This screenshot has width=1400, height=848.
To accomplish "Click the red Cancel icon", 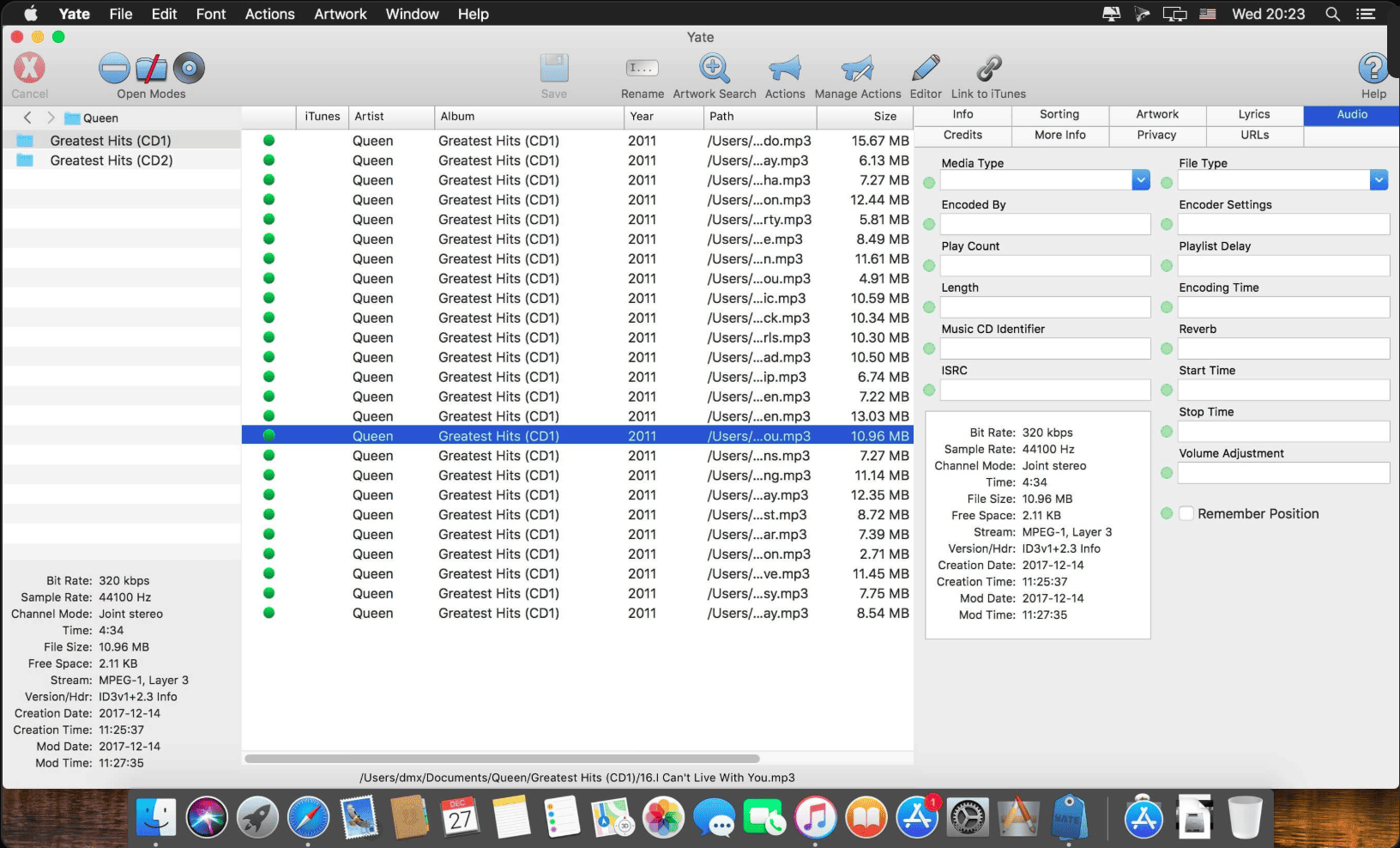I will tap(29, 68).
